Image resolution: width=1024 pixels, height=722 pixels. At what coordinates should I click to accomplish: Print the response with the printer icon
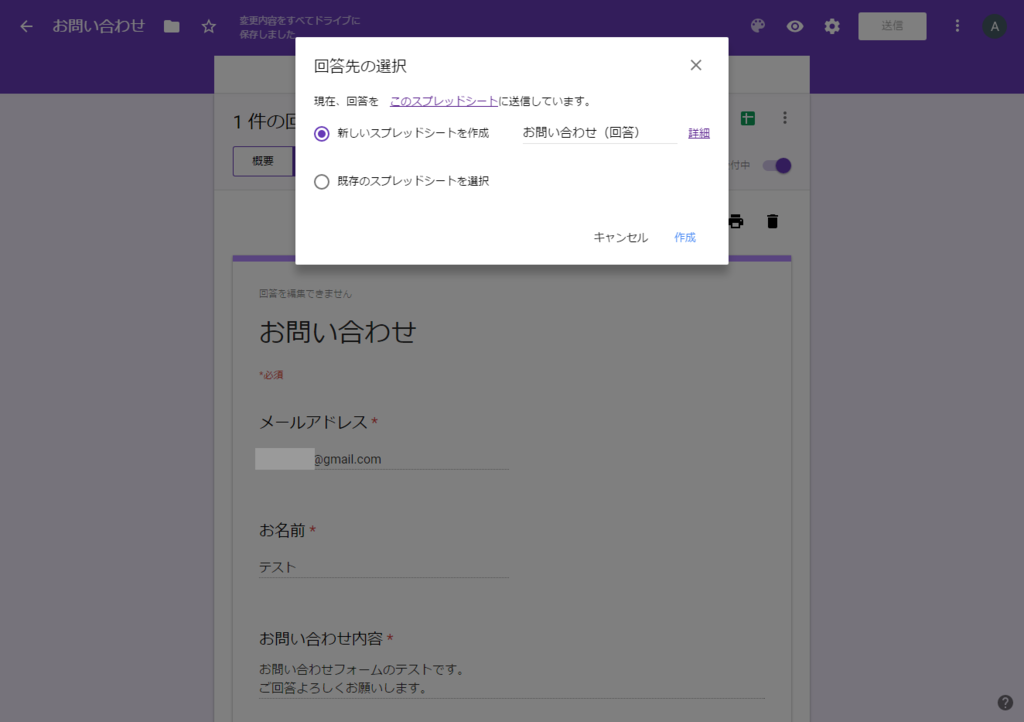click(737, 221)
